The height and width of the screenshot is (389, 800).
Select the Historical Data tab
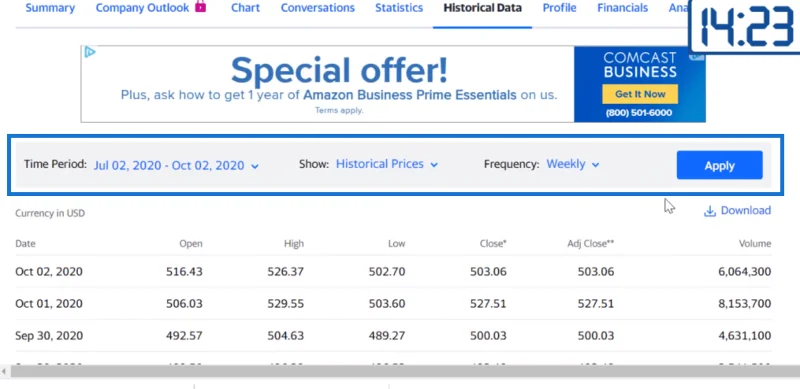click(x=482, y=8)
